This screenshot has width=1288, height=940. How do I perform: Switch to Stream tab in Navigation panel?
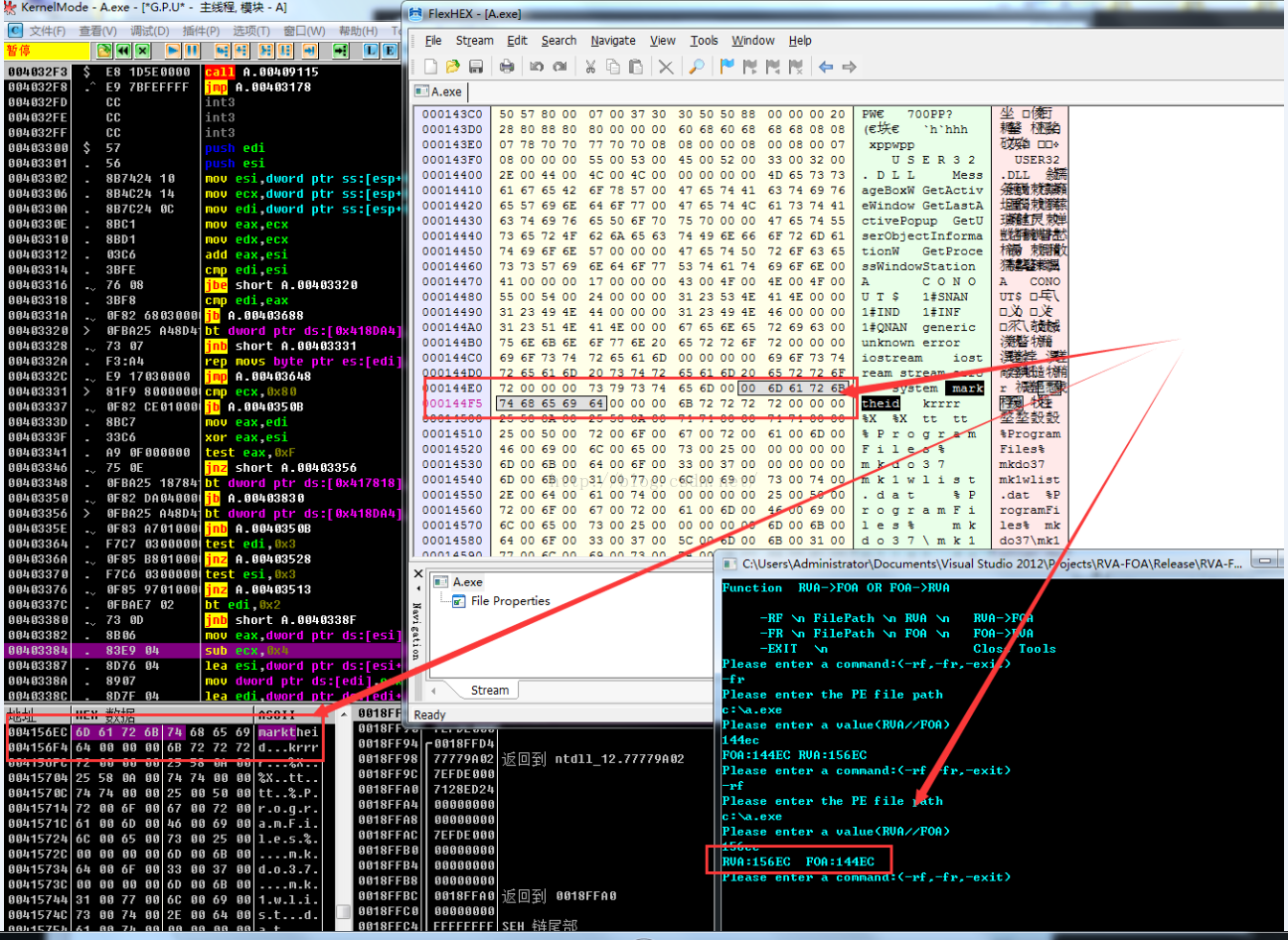click(489, 691)
